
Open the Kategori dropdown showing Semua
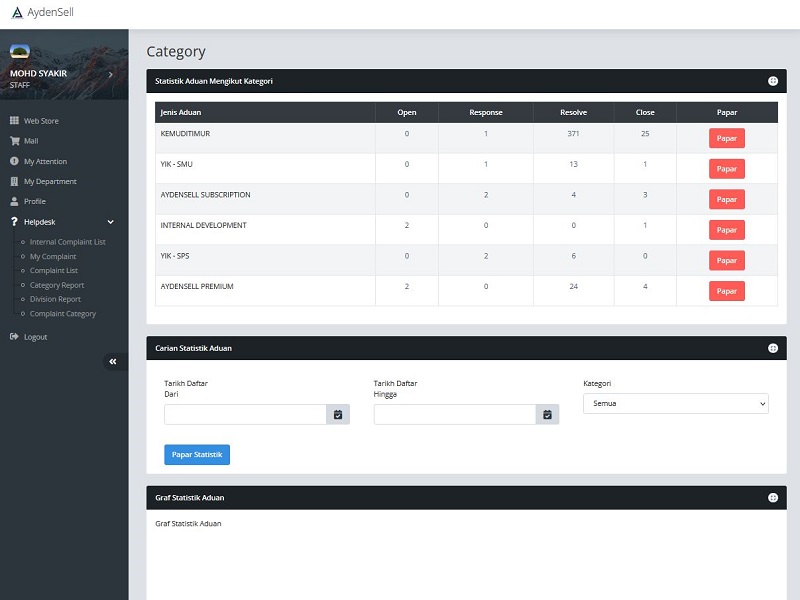675,404
